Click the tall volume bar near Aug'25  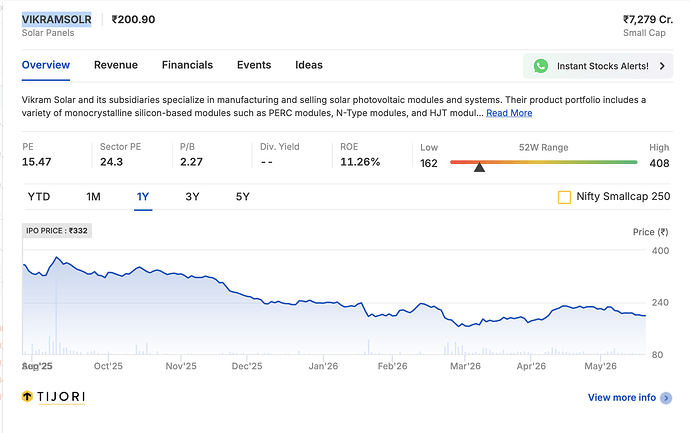(56, 317)
